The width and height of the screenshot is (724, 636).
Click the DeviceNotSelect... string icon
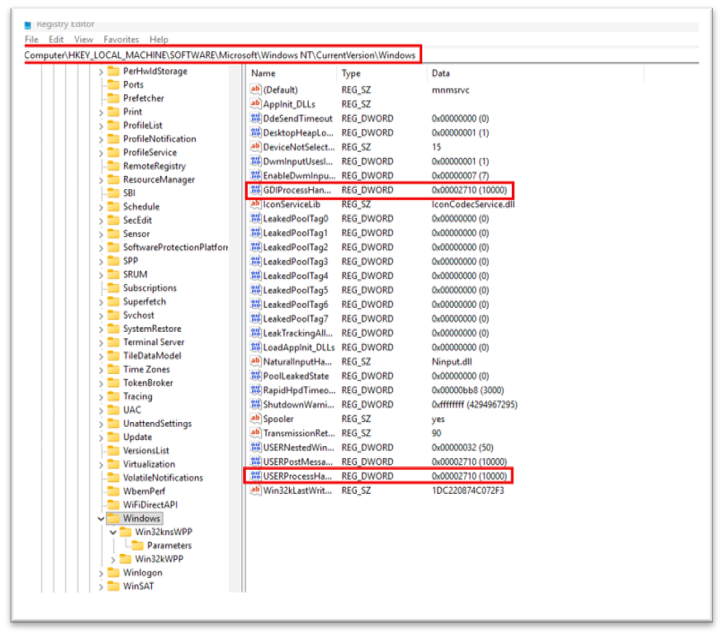coord(255,146)
